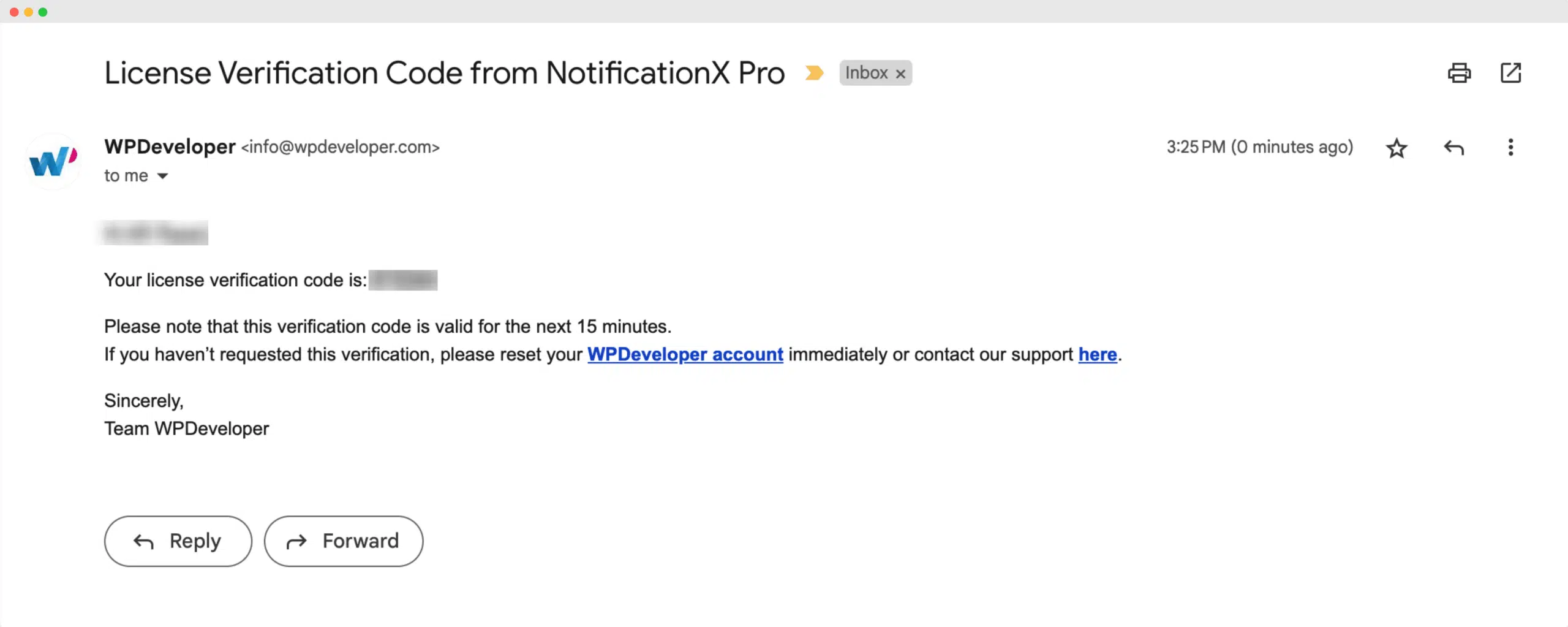1568x627 pixels.
Task: Click the Reply button
Action: click(x=178, y=541)
